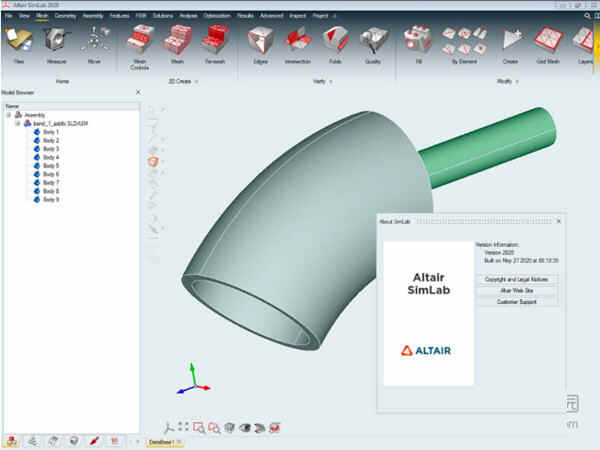
Task: Click Copyright and Legal Notices button
Action: click(517, 279)
